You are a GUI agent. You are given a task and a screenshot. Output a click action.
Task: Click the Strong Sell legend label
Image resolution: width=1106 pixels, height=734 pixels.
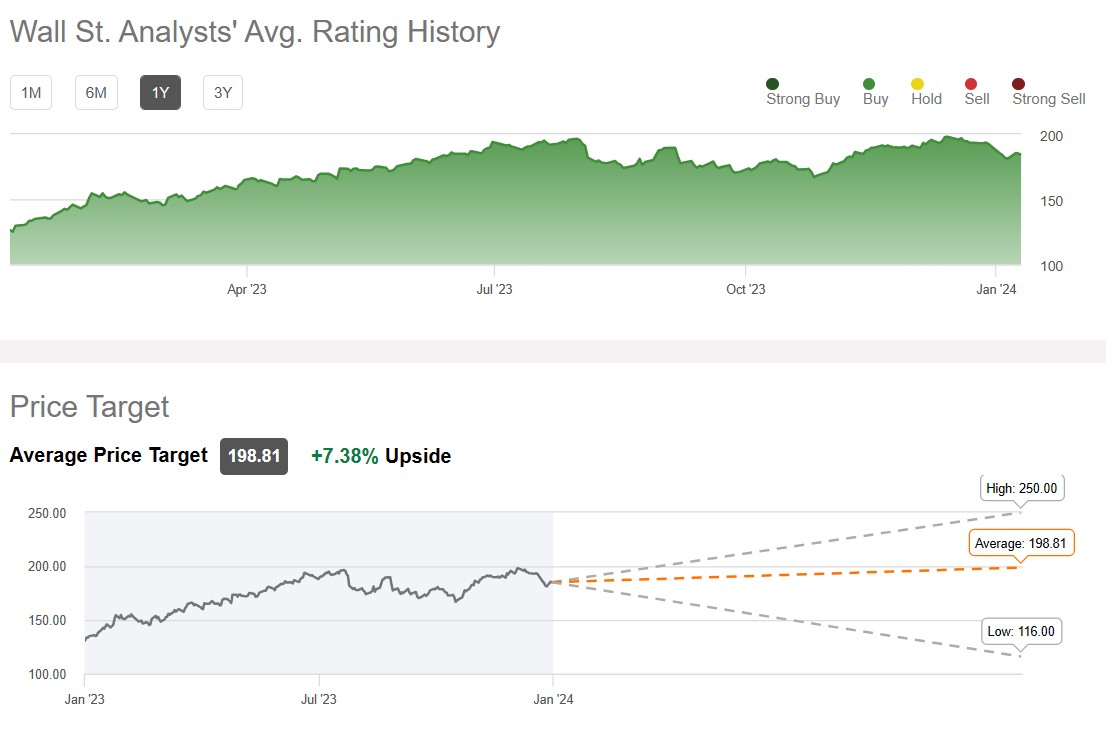click(1048, 99)
